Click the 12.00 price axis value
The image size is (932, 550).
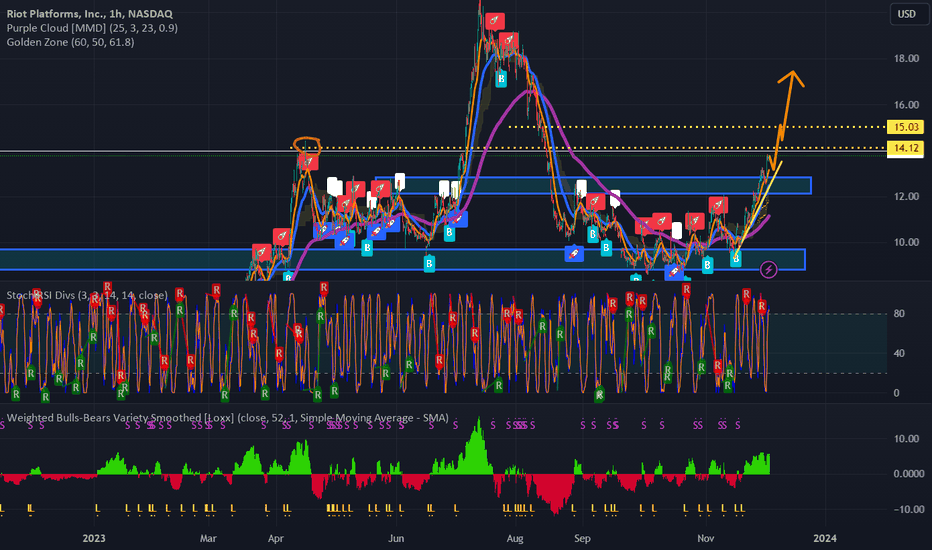coord(906,196)
